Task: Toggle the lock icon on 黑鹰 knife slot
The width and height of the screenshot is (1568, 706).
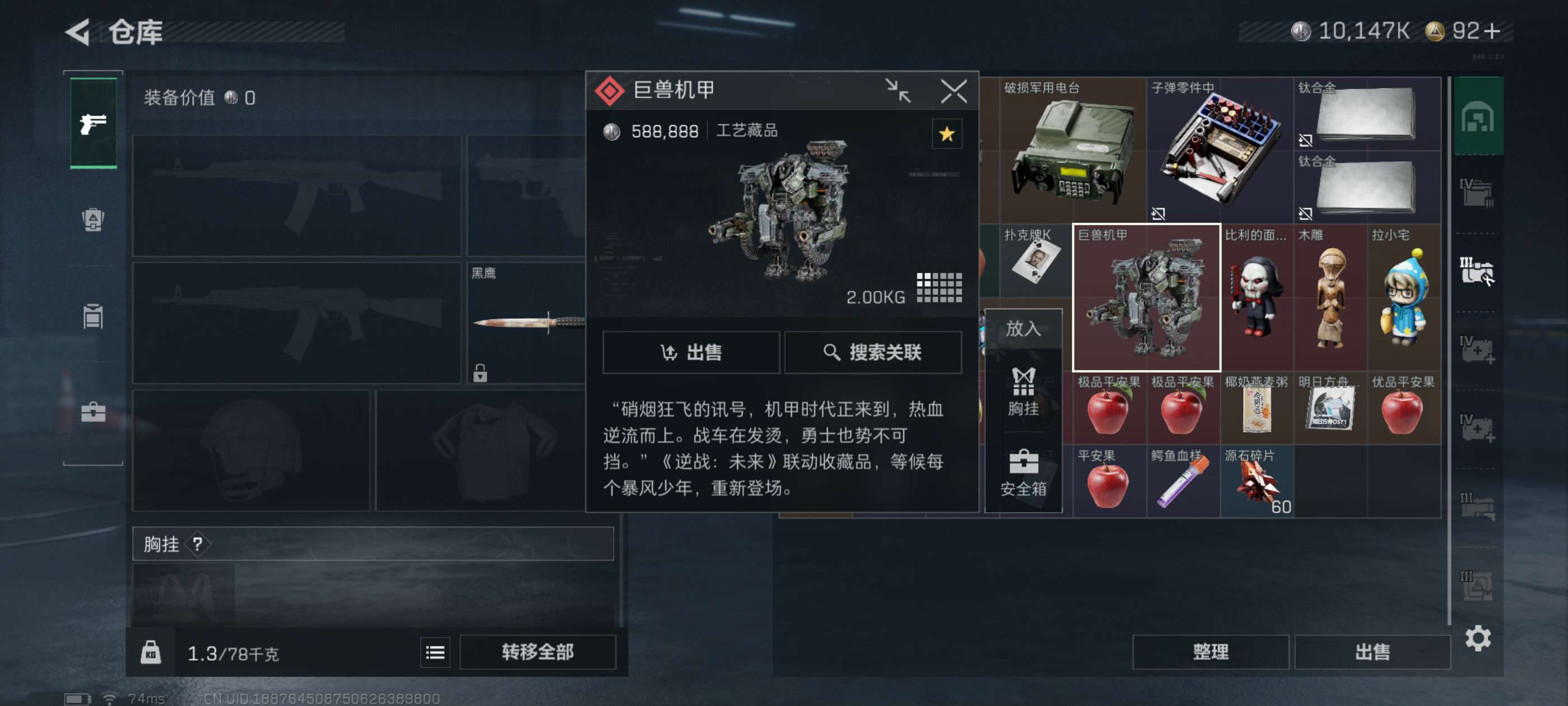Action: [x=480, y=372]
